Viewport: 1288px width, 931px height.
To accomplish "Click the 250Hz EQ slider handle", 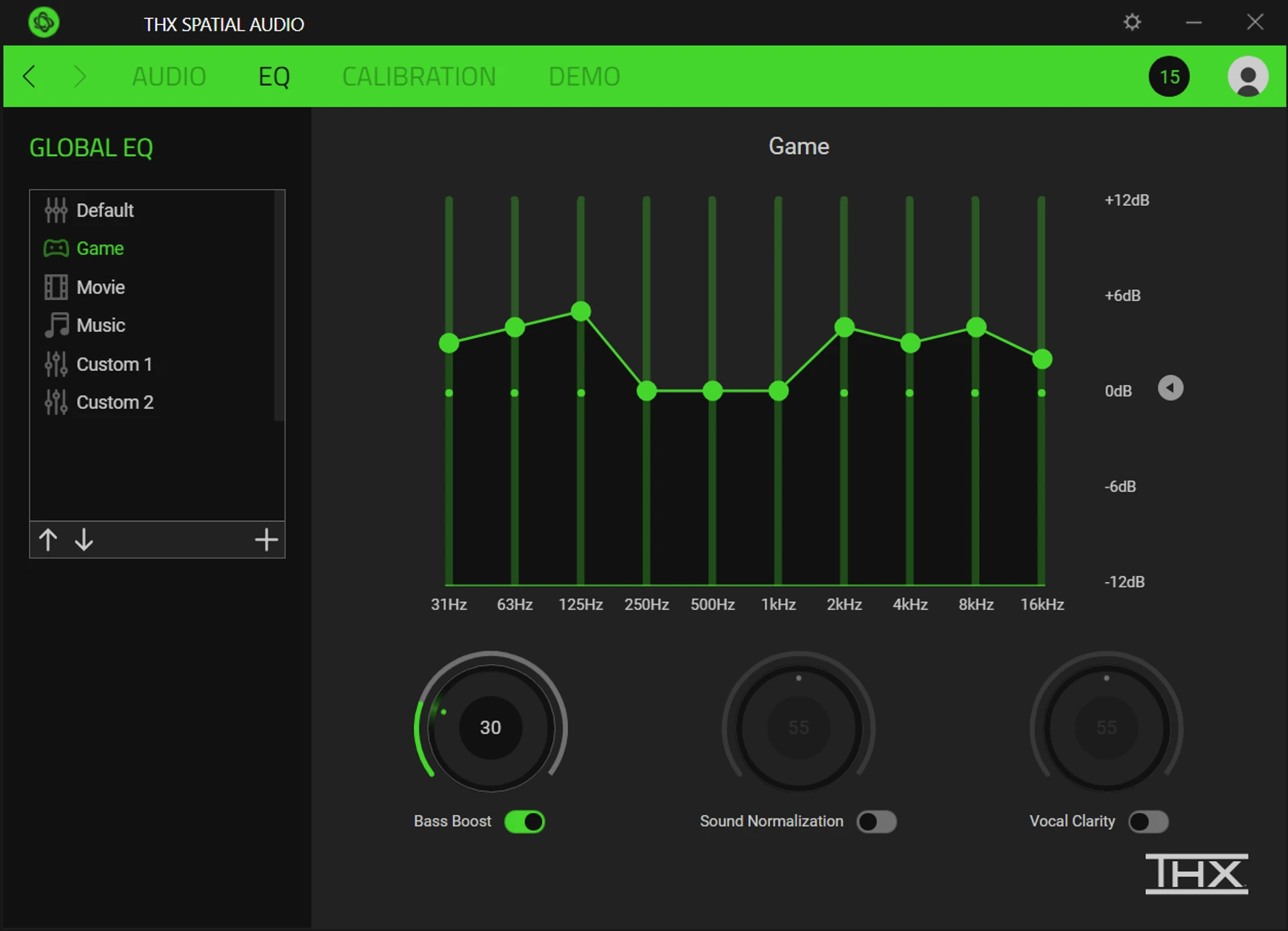I will (x=647, y=391).
